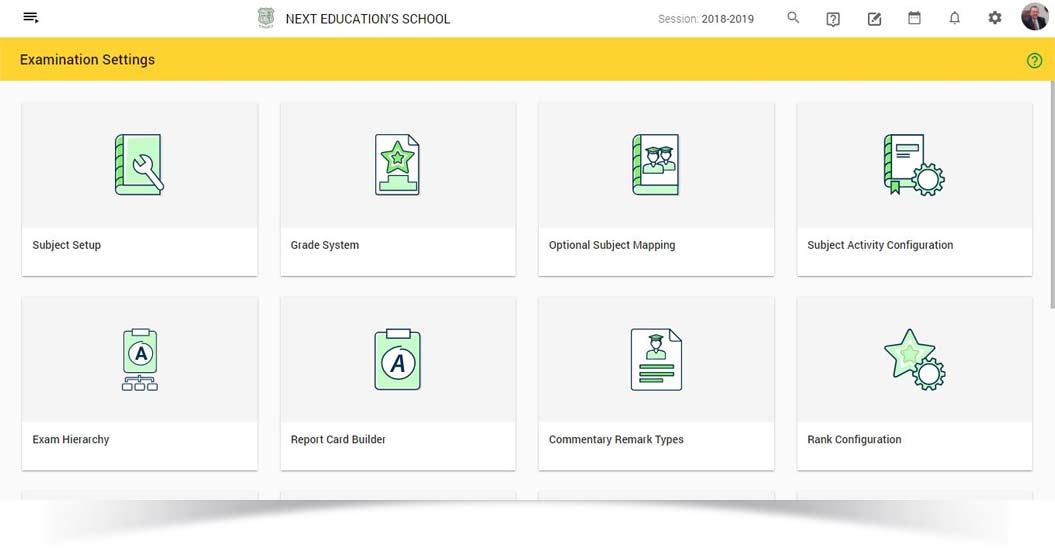Open Subject Activity Configuration label

pos(880,245)
